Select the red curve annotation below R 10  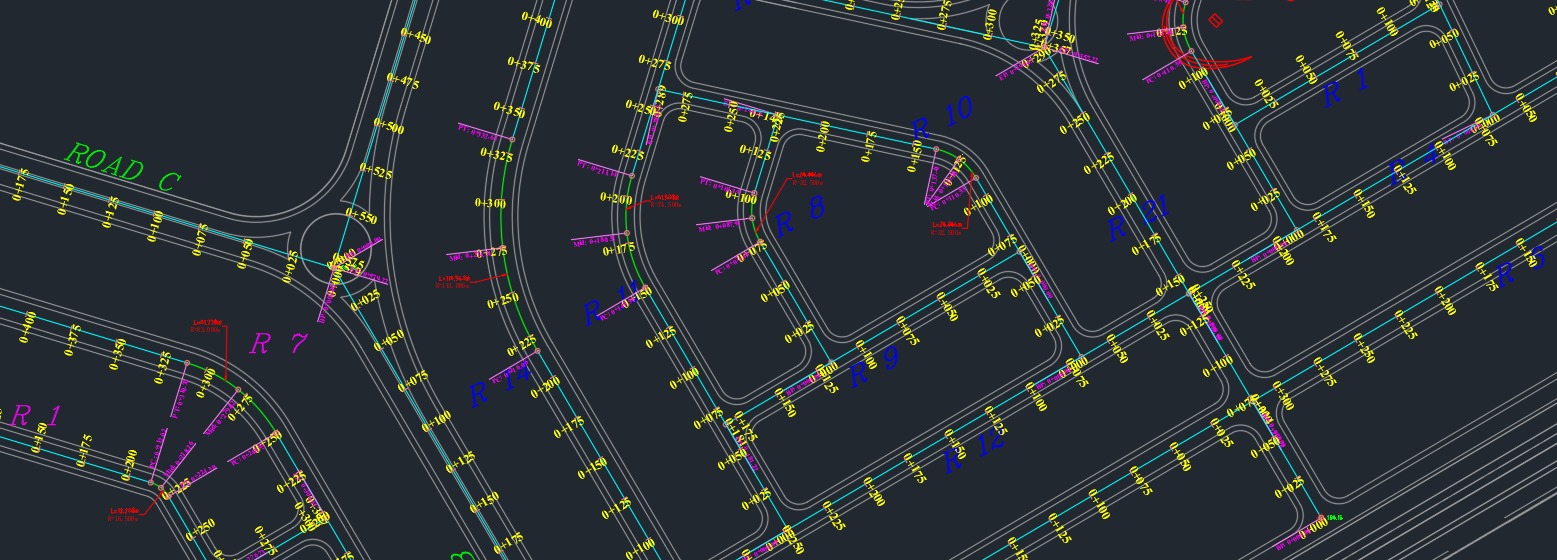[x=945, y=228]
